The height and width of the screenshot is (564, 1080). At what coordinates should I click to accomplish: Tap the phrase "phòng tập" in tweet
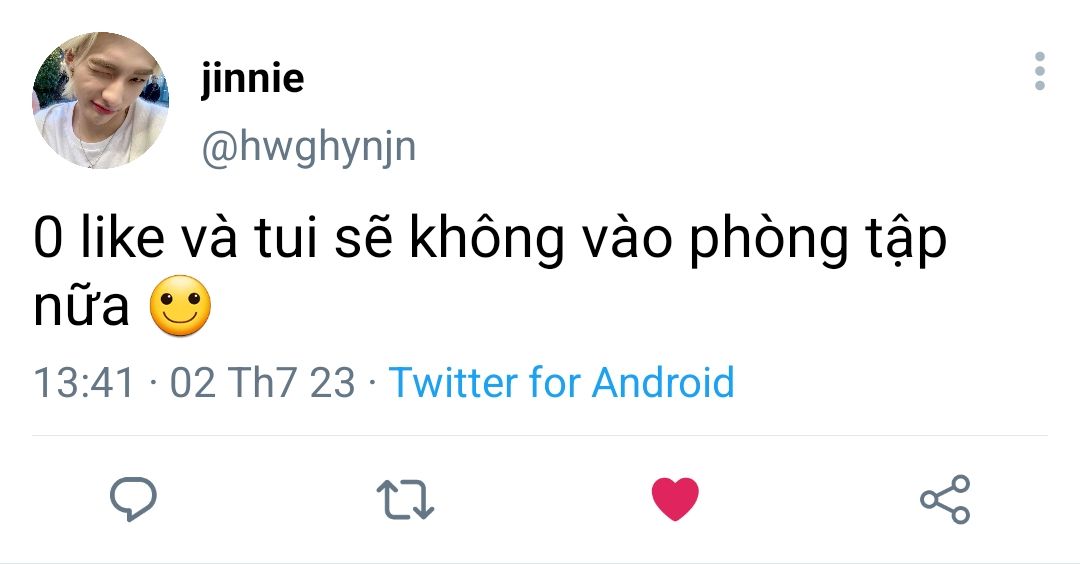click(x=818, y=240)
